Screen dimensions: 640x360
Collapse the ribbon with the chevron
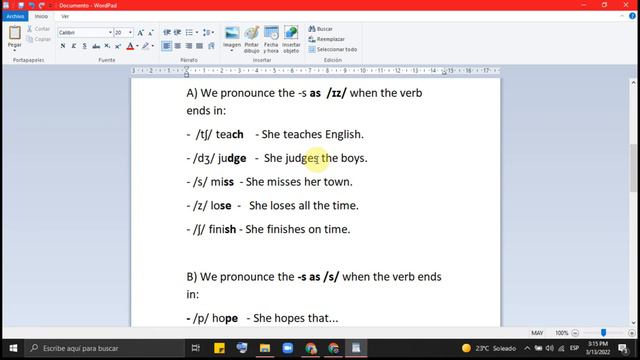[x=622, y=16]
